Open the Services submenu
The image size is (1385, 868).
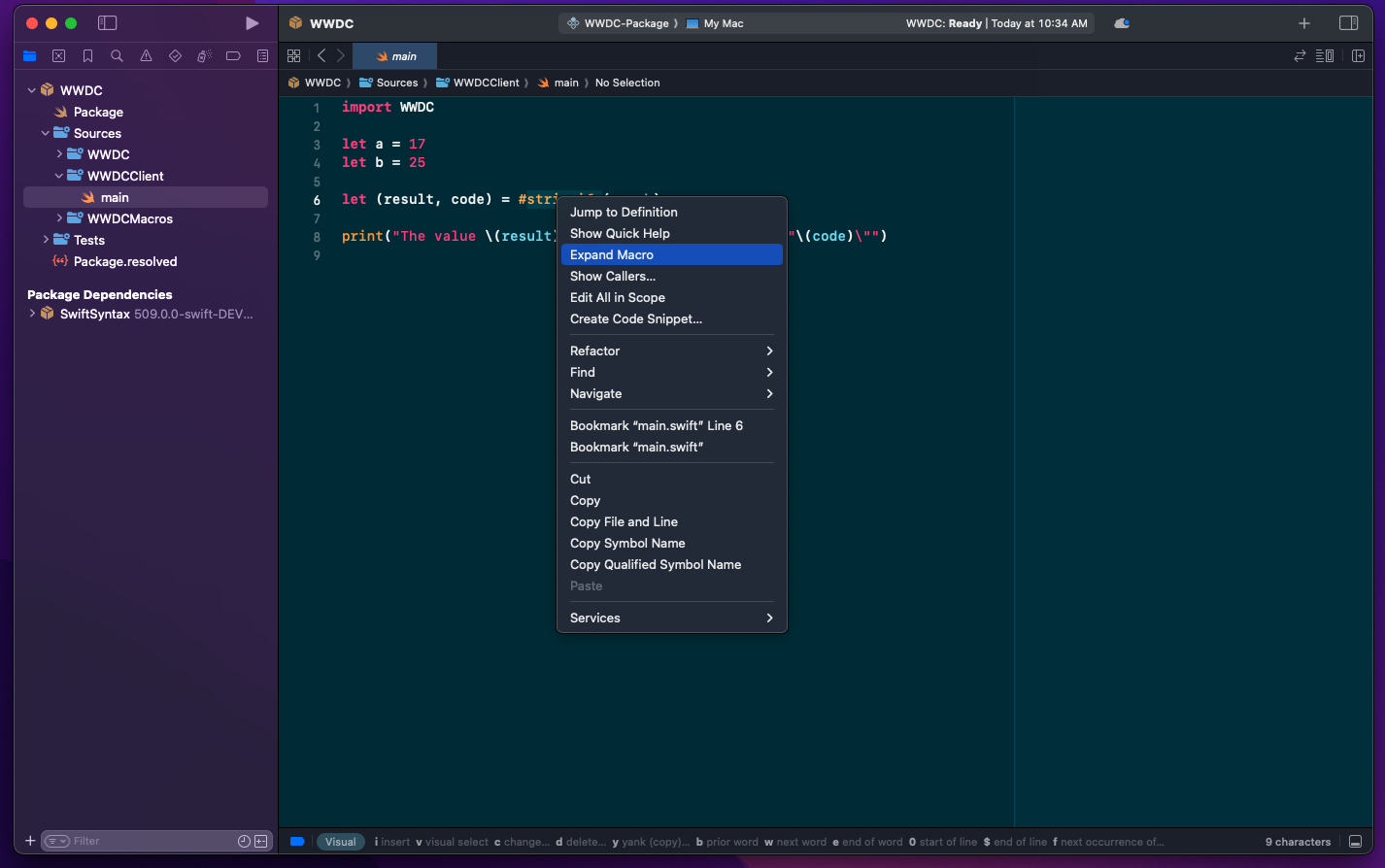672,618
